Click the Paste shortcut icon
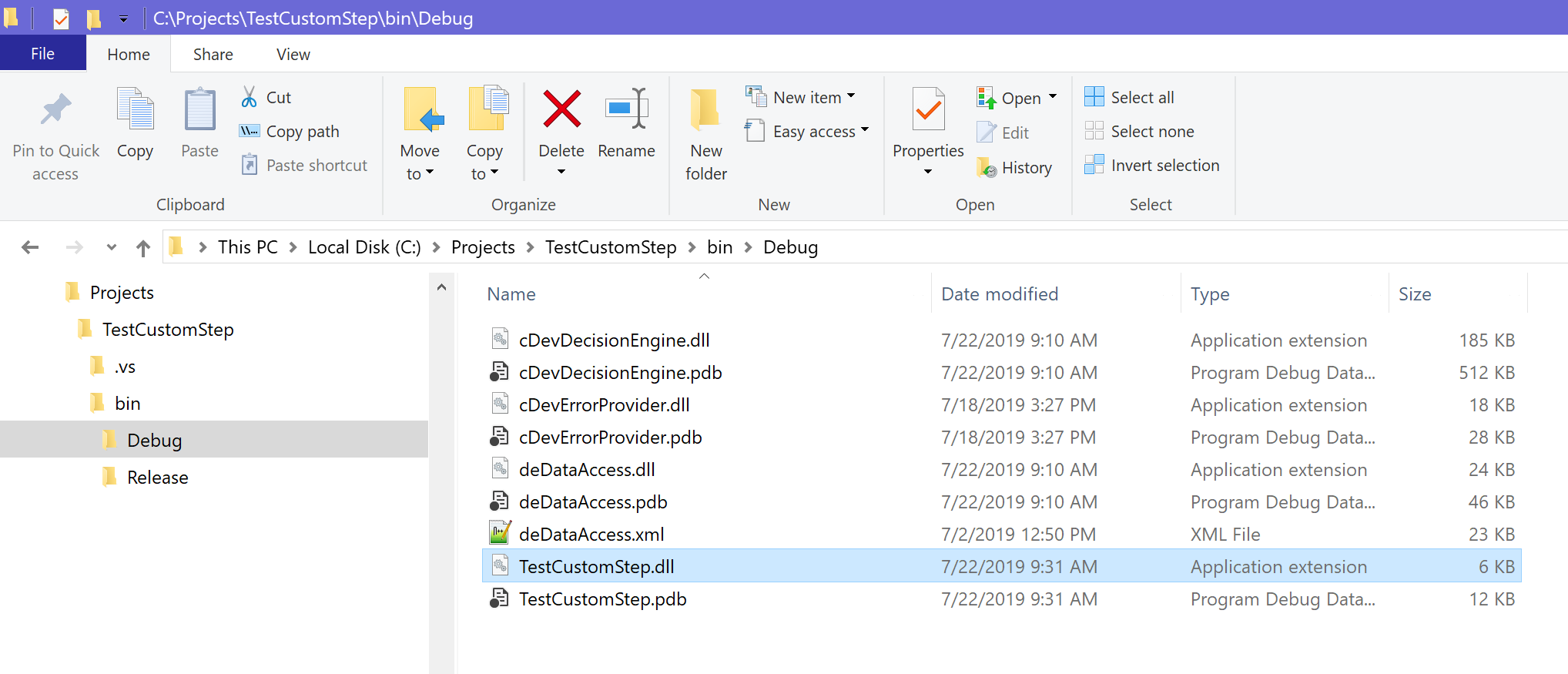Viewport: 1568px width, 674px height. (249, 165)
